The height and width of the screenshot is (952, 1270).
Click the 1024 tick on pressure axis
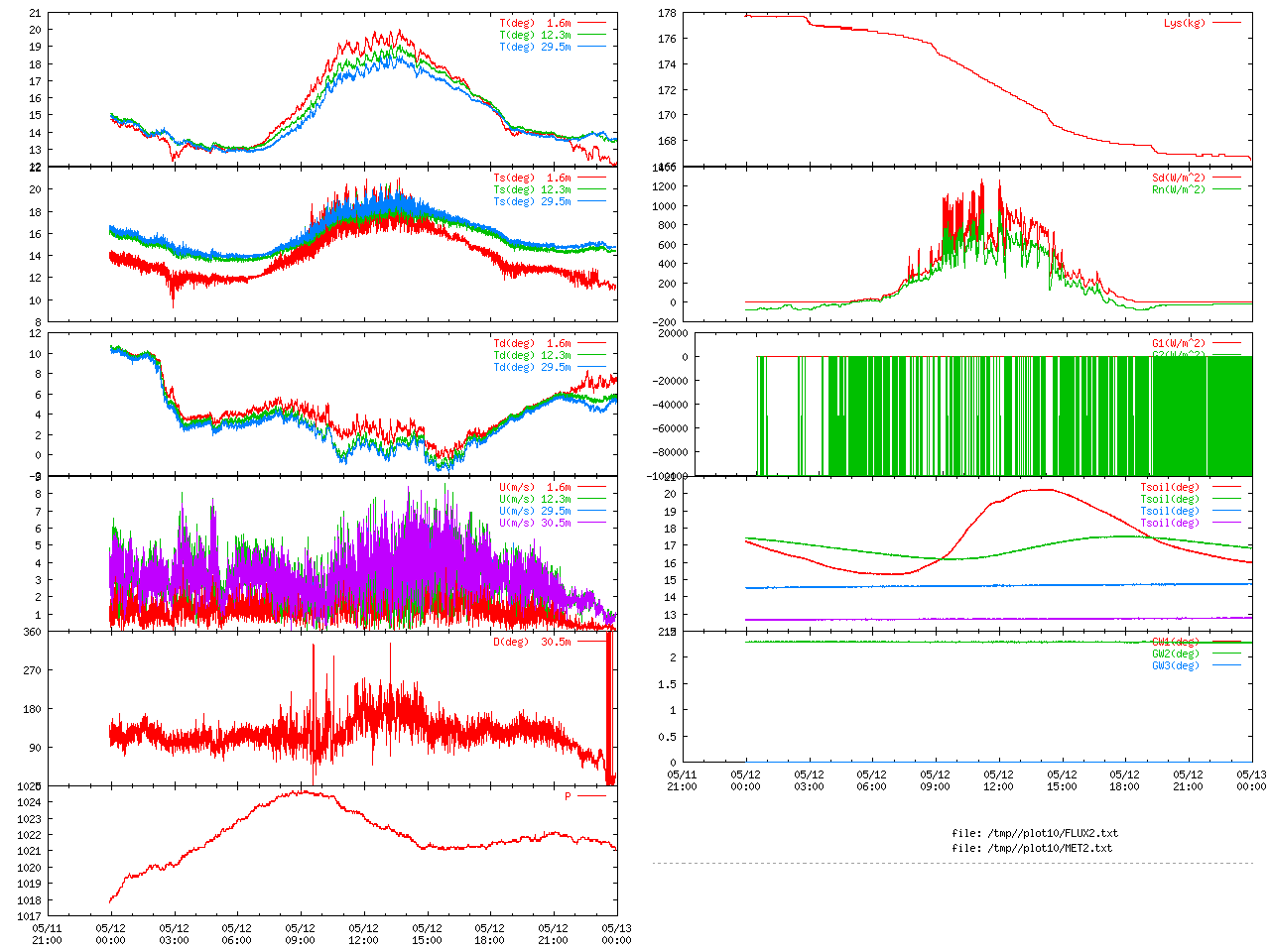coord(29,802)
